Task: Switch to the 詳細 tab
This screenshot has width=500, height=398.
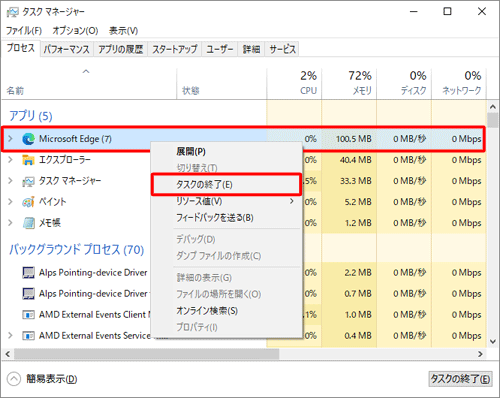Action: 251,49
